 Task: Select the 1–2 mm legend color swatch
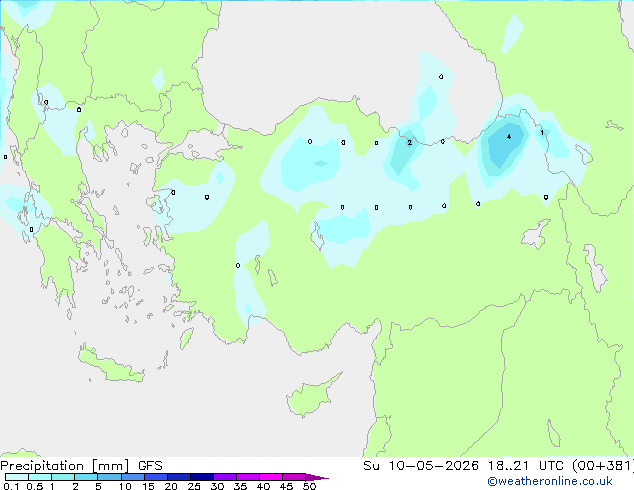tap(63, 477)
